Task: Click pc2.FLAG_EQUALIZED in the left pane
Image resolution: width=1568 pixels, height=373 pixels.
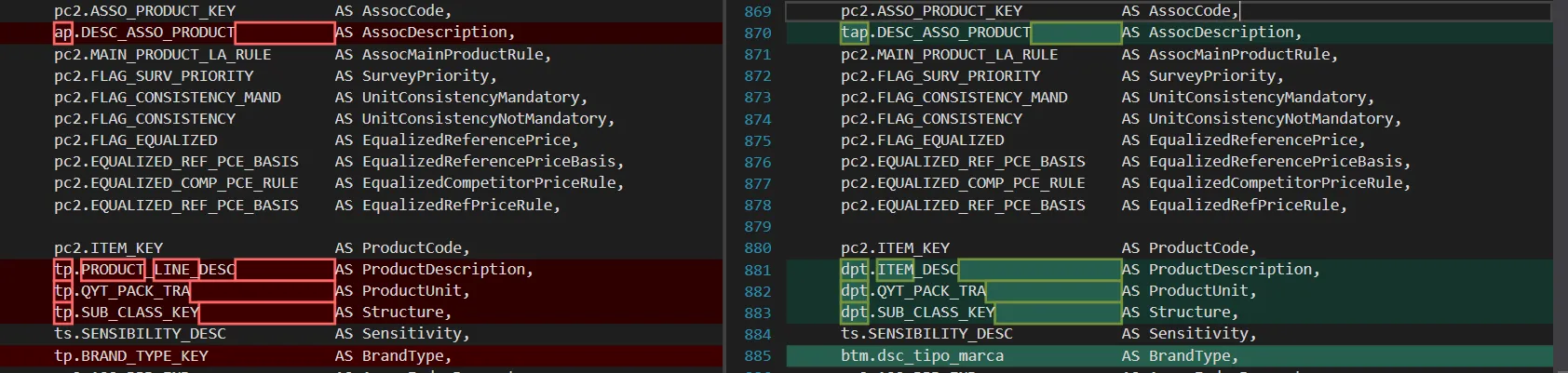Action: tap(136, 140)
